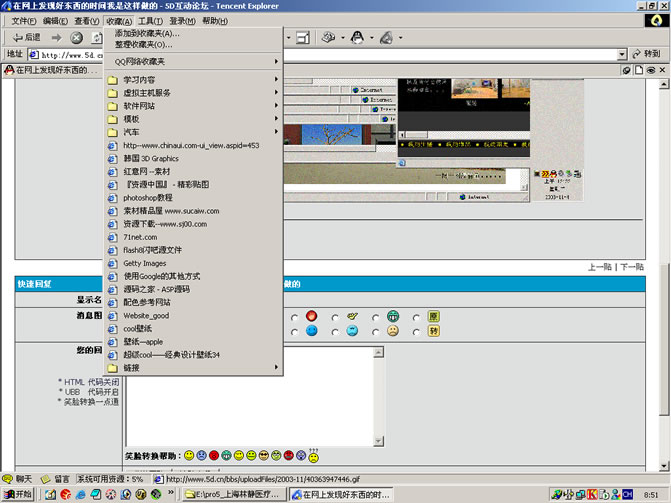Screen dimensions: 671x503
Task: Click the 在网上发现好东西的 browser tab
Action: pos(53,70)
